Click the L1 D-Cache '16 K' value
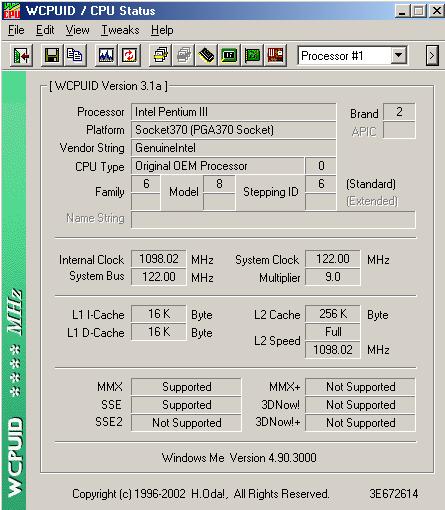Viewport: 445px width, 510px height. (x=159, y=332)
